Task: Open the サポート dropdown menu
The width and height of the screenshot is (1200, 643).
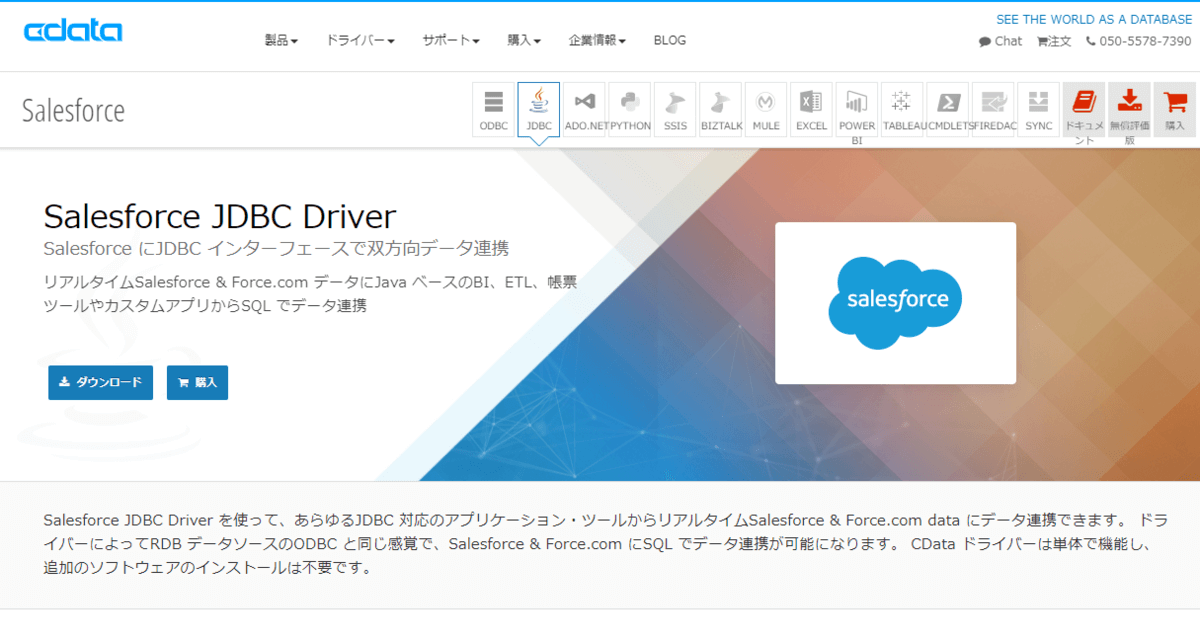Action: (450, 40)
